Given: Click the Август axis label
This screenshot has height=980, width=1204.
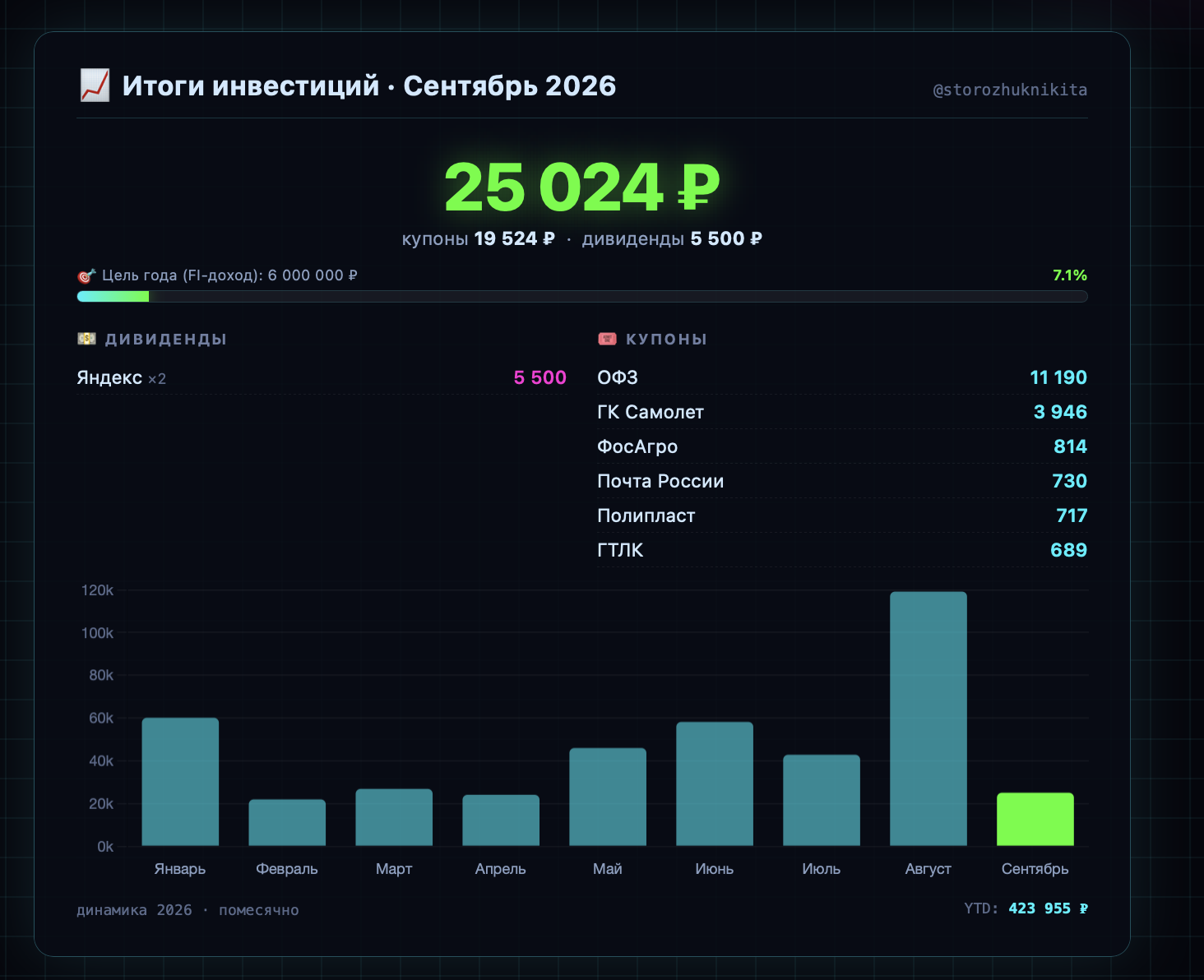Looking at the screenshot, I should tap(928, 869).
